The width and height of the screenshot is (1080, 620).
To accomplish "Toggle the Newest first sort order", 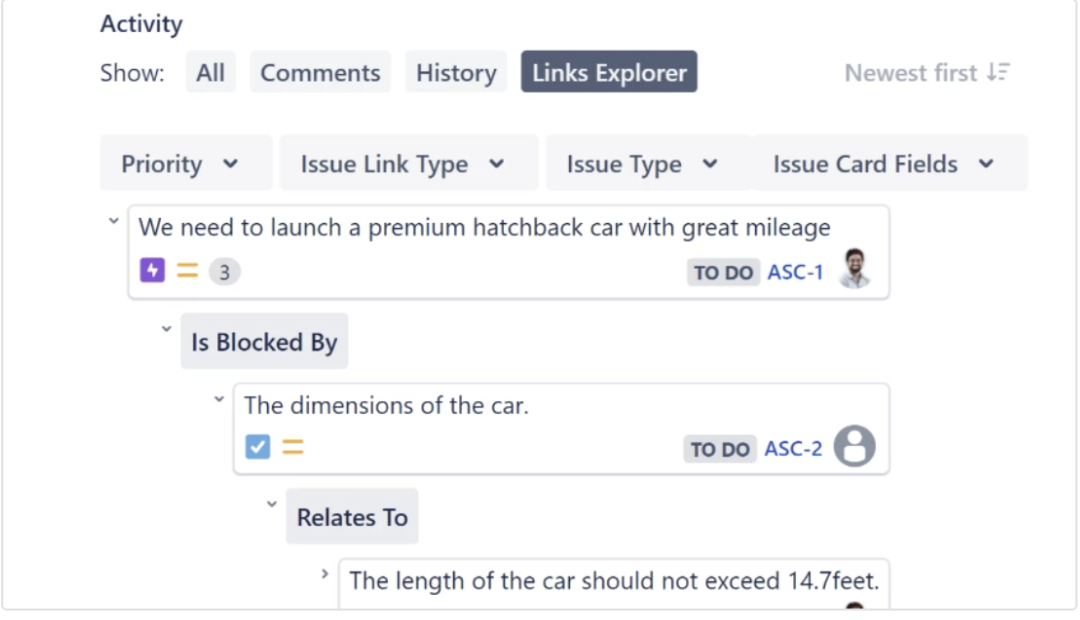I will [x=927, y=73].
